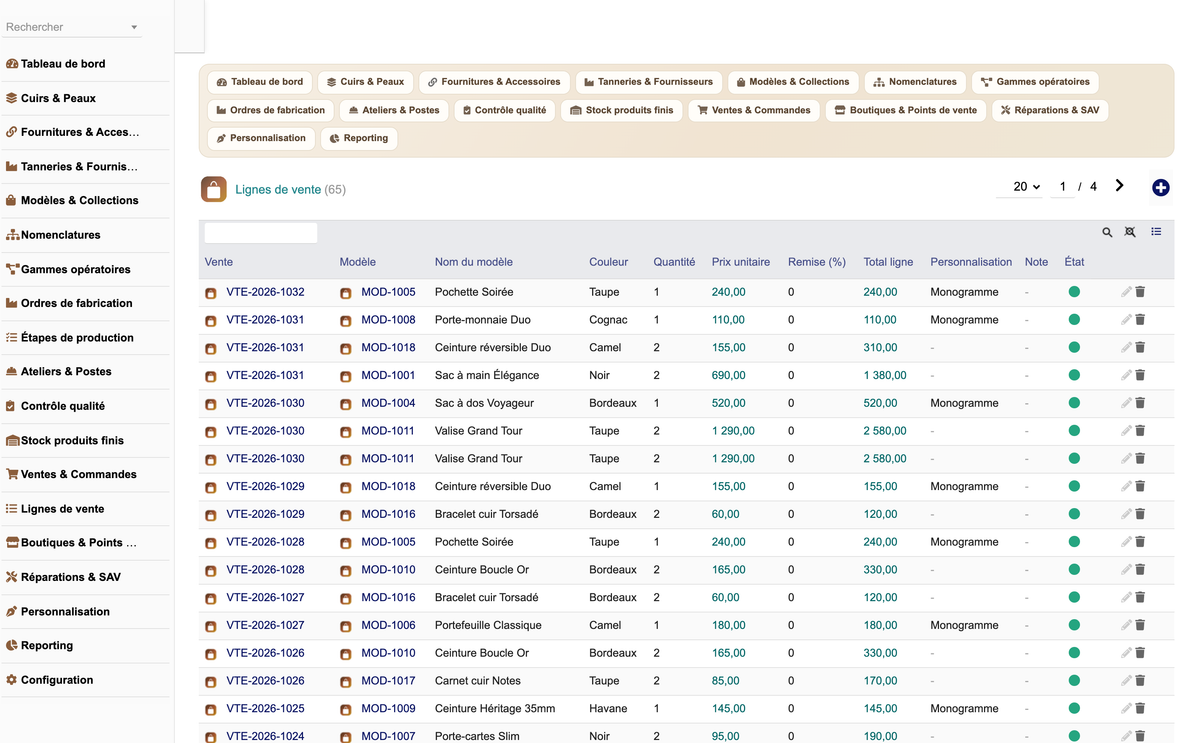This screenshot has height=743, width=1200.
Task: Delete the Carnet cuir Notes row
Action: [x=1140, y=681]
